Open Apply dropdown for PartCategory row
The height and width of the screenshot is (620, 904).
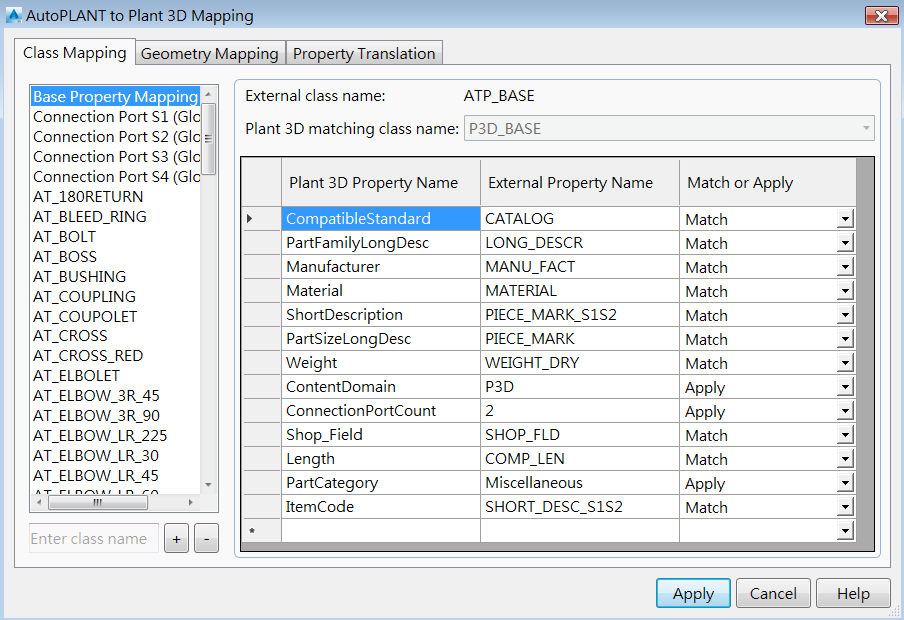(x=845, y=483)
